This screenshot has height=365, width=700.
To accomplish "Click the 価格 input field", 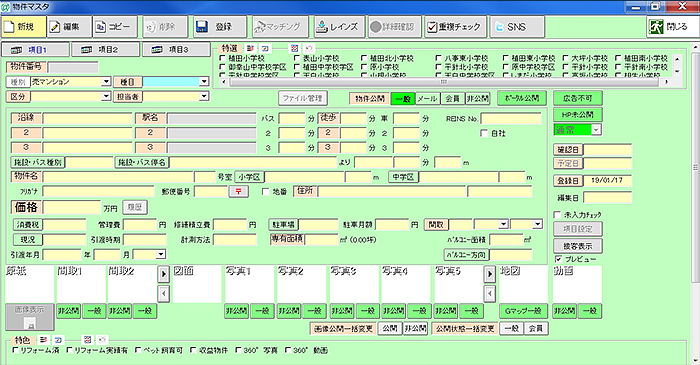I will point(71,207).
